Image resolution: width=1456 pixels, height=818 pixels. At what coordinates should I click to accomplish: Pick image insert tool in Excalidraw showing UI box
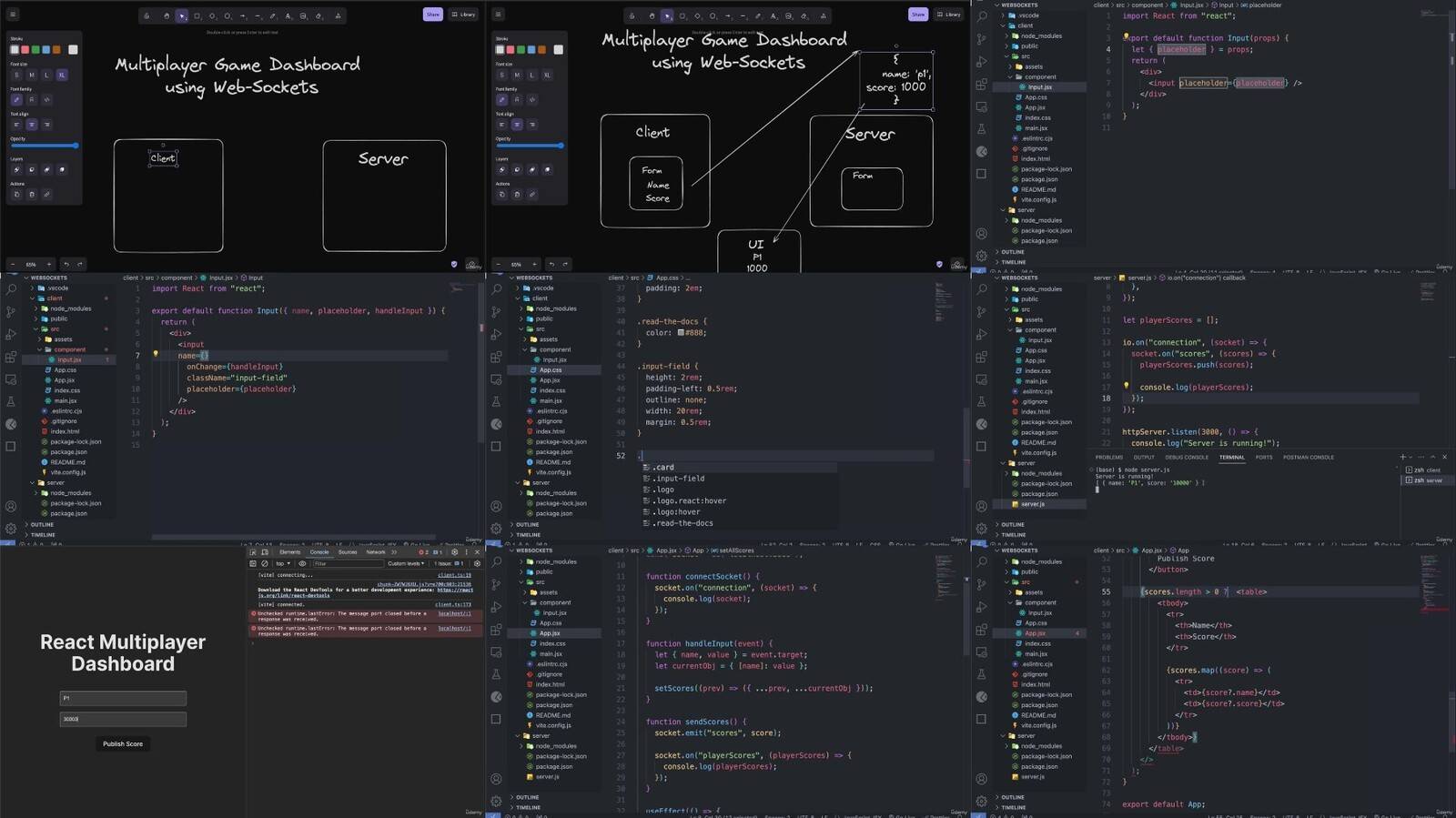(788, 15)
